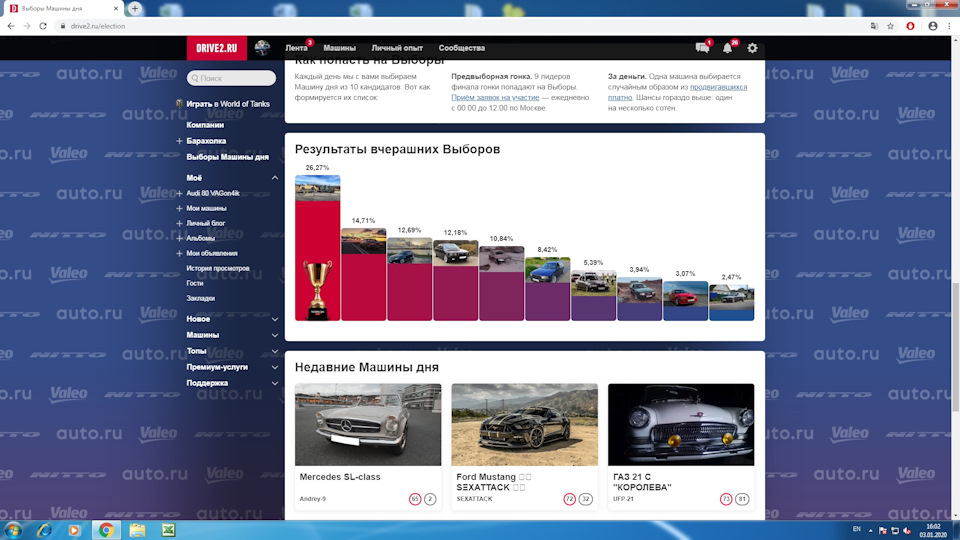
Task: Click the 65 likes counter on Mercedes
Action: 415,499
